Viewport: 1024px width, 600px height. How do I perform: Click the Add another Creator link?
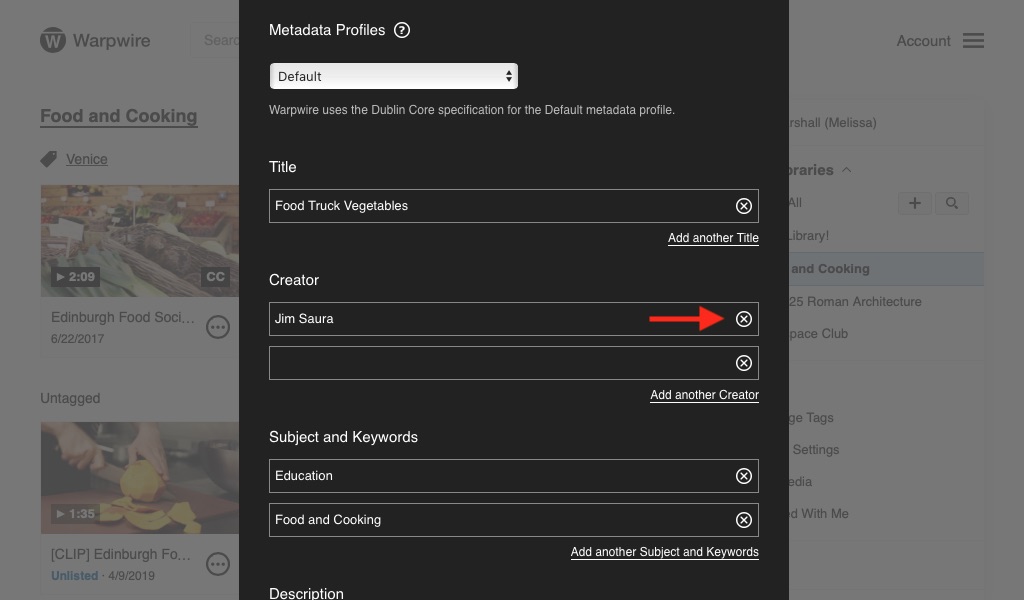704,395
